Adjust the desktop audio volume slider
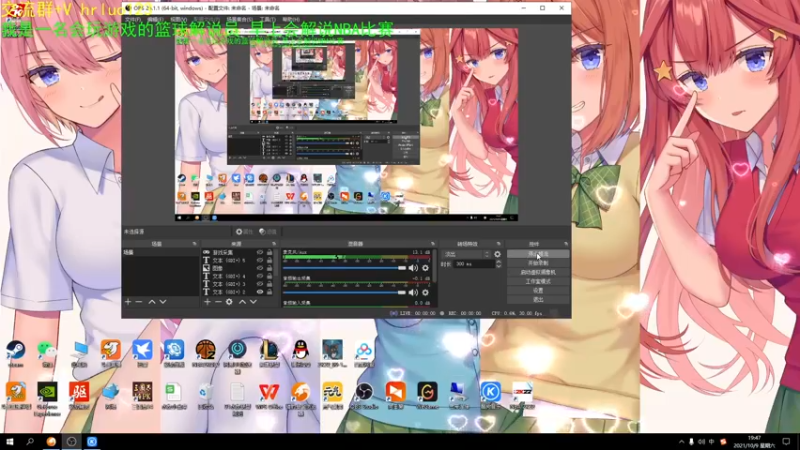 (x=344, y=292)
